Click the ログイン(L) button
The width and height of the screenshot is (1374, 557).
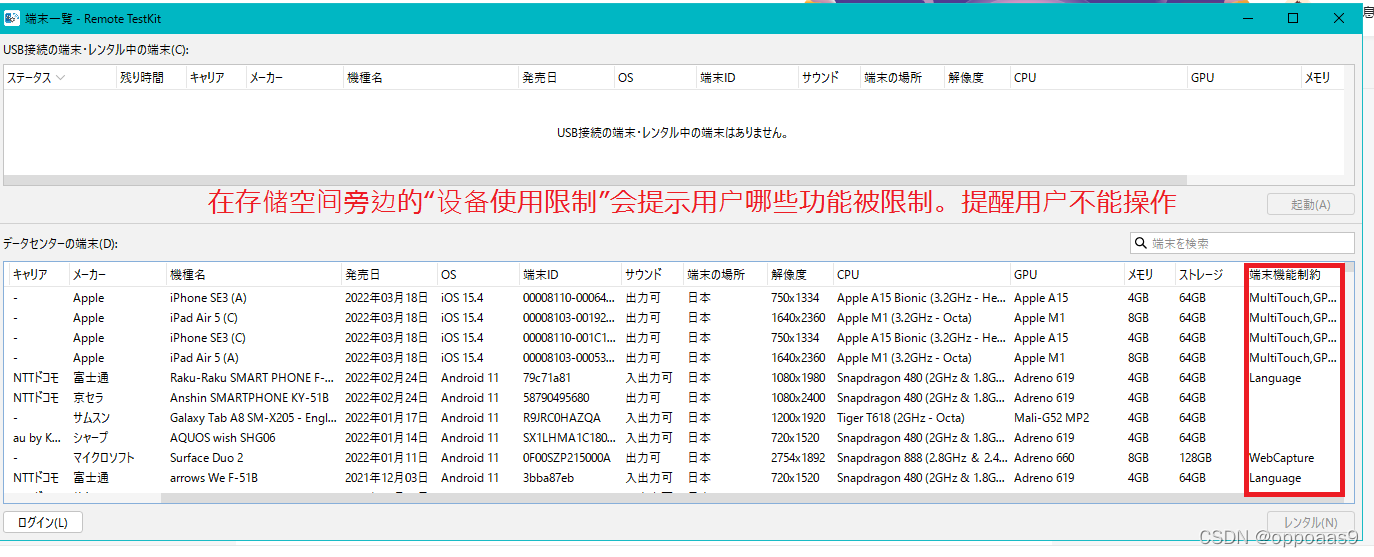pyautogui.click(x=43, y=522)
